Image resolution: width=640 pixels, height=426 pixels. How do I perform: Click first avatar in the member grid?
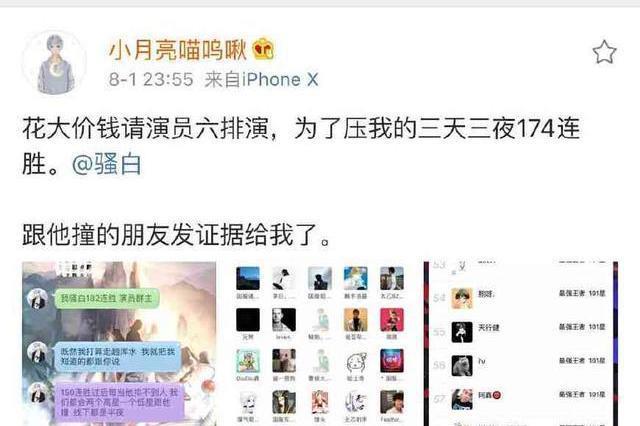pos(248,278)
